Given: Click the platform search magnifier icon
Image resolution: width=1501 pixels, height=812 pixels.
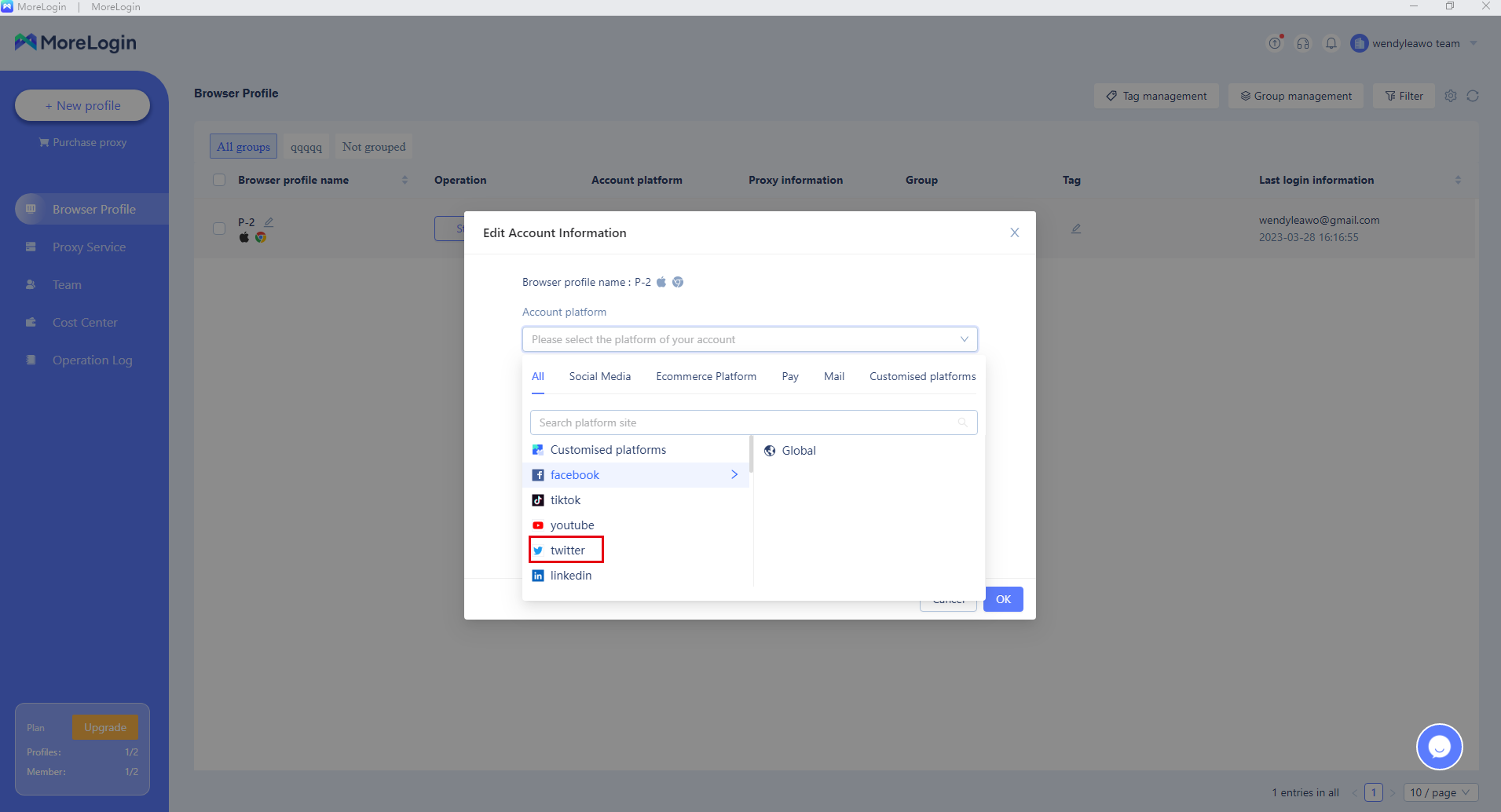Looking at the screenshot, I should (x=962, y=422).
